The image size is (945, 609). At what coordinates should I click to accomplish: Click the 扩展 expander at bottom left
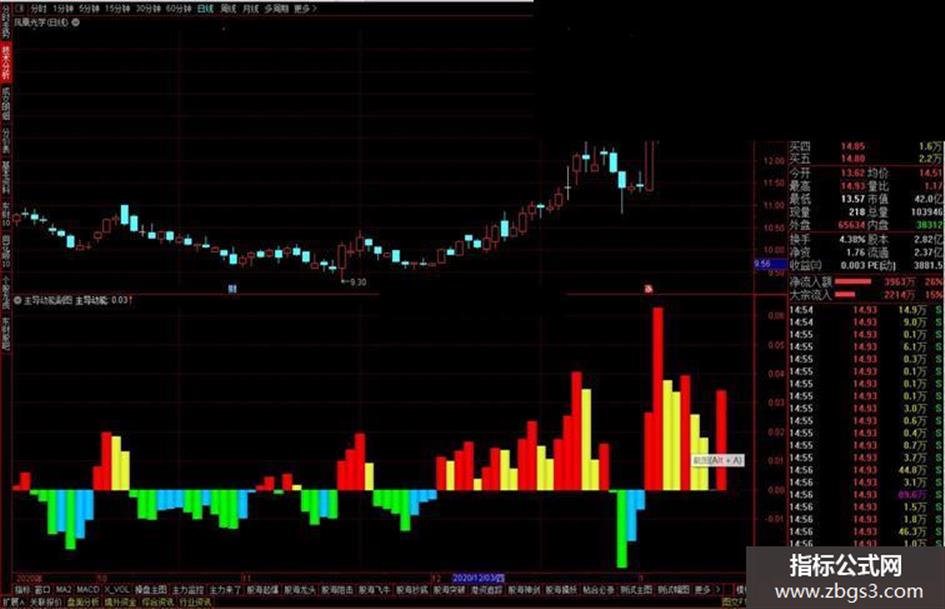pos(13,602)
